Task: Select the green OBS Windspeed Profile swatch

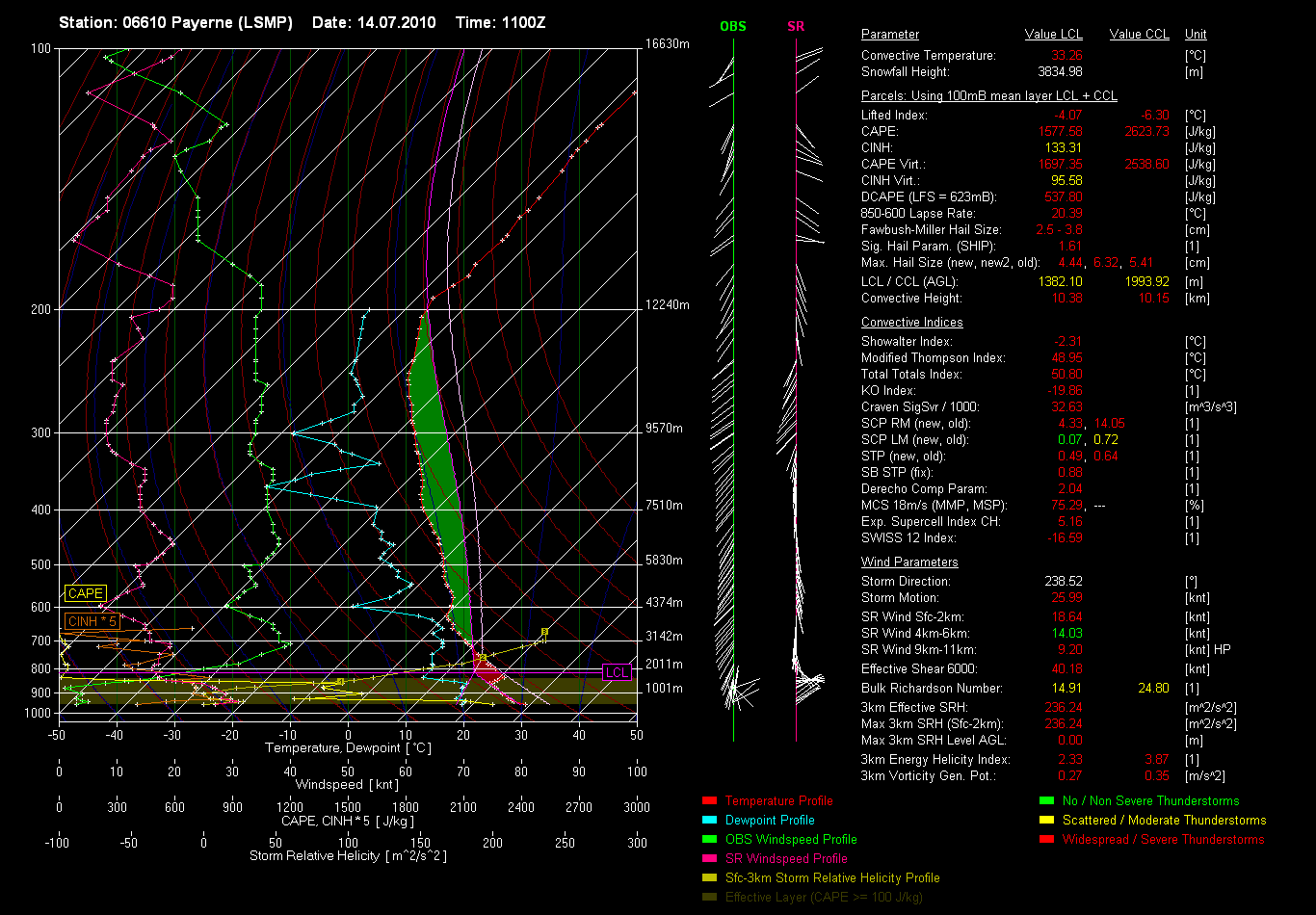Action: (709, 840)
